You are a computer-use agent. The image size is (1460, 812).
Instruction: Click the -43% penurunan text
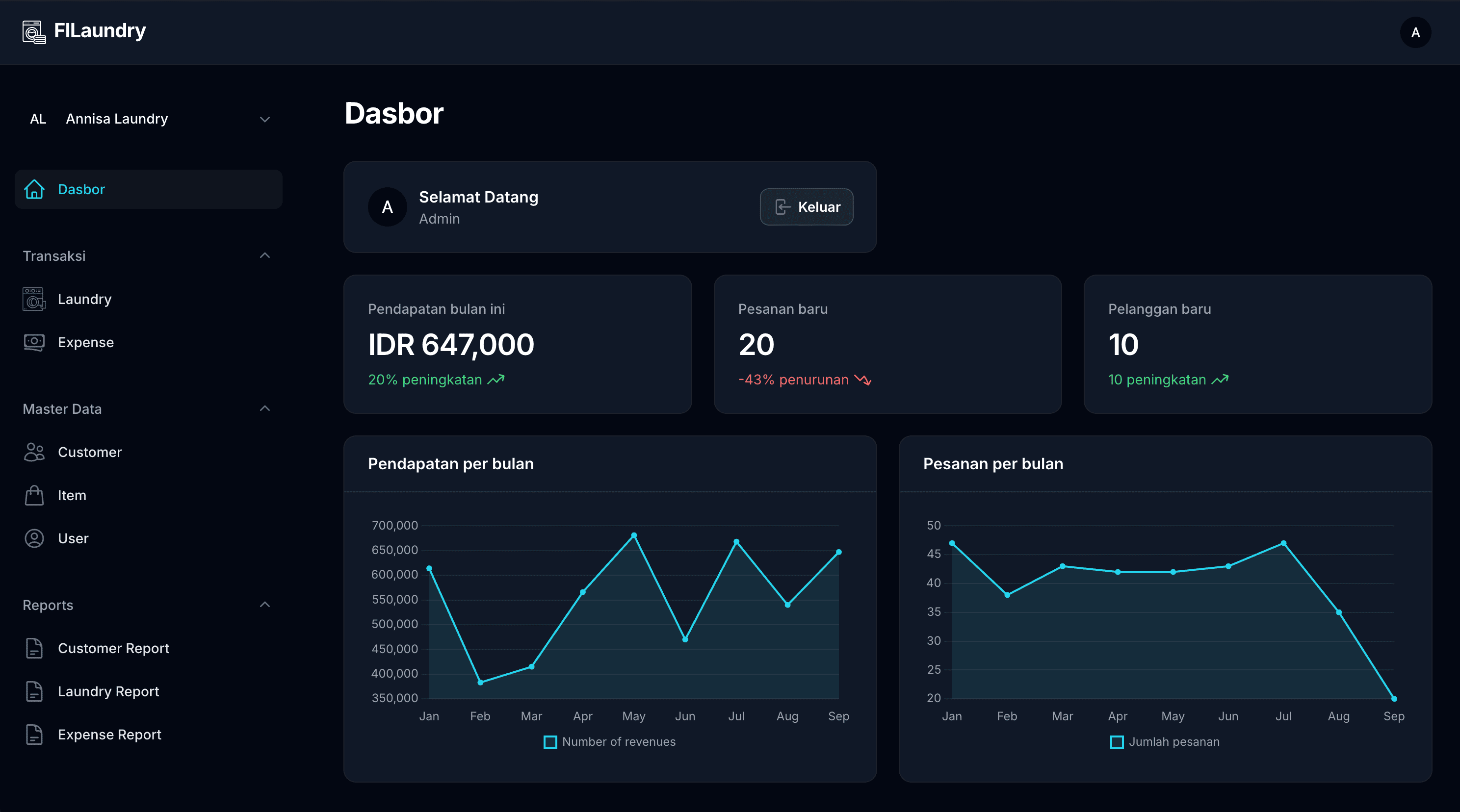tap(793, 380)
